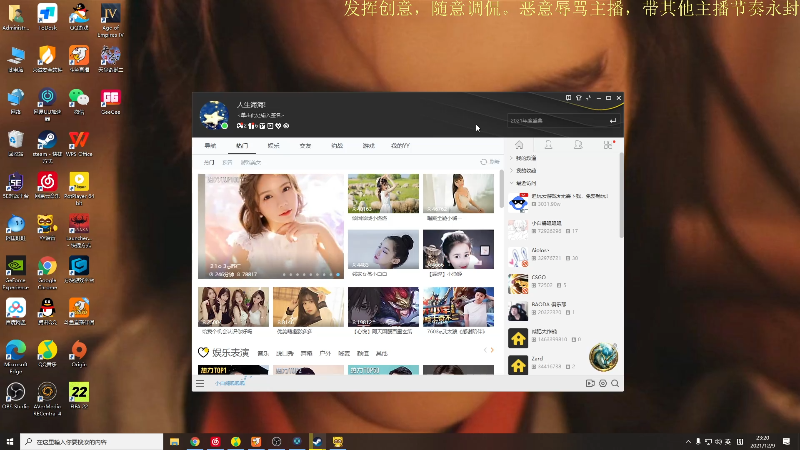Open File Explorer from the taskbar
The height and width of the screenshot is (450, 800).
click(174, 441)
